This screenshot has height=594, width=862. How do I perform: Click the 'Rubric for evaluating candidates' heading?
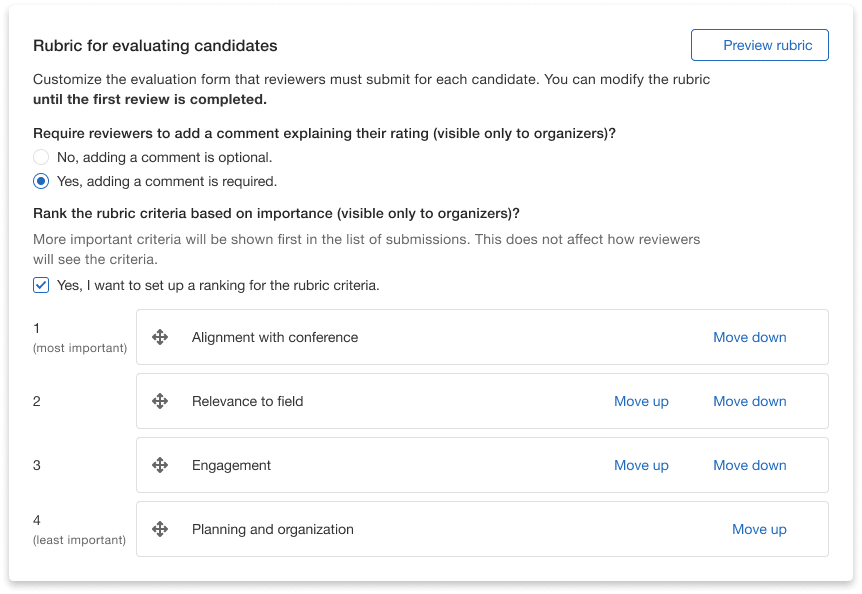pyautogui.click(x=155, y=46)
